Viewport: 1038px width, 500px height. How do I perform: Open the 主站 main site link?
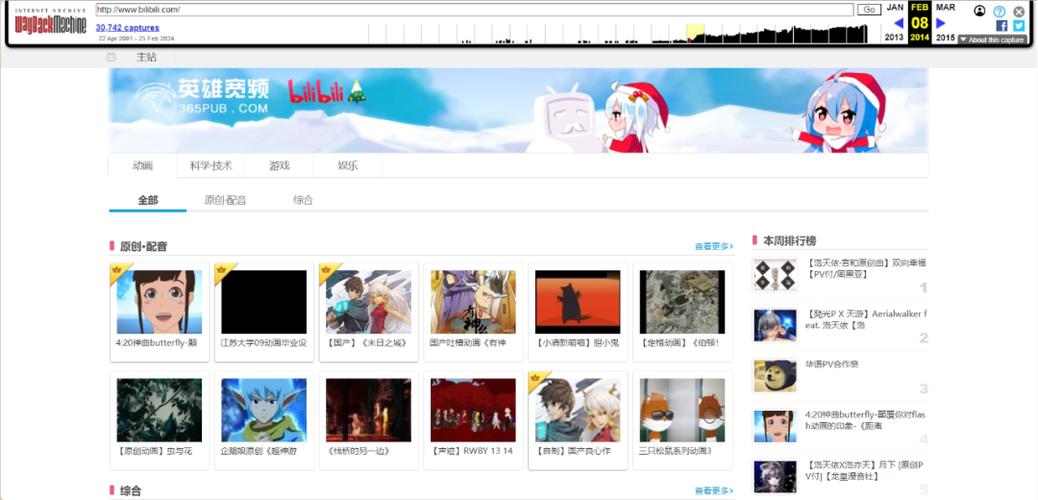point(146,57)
